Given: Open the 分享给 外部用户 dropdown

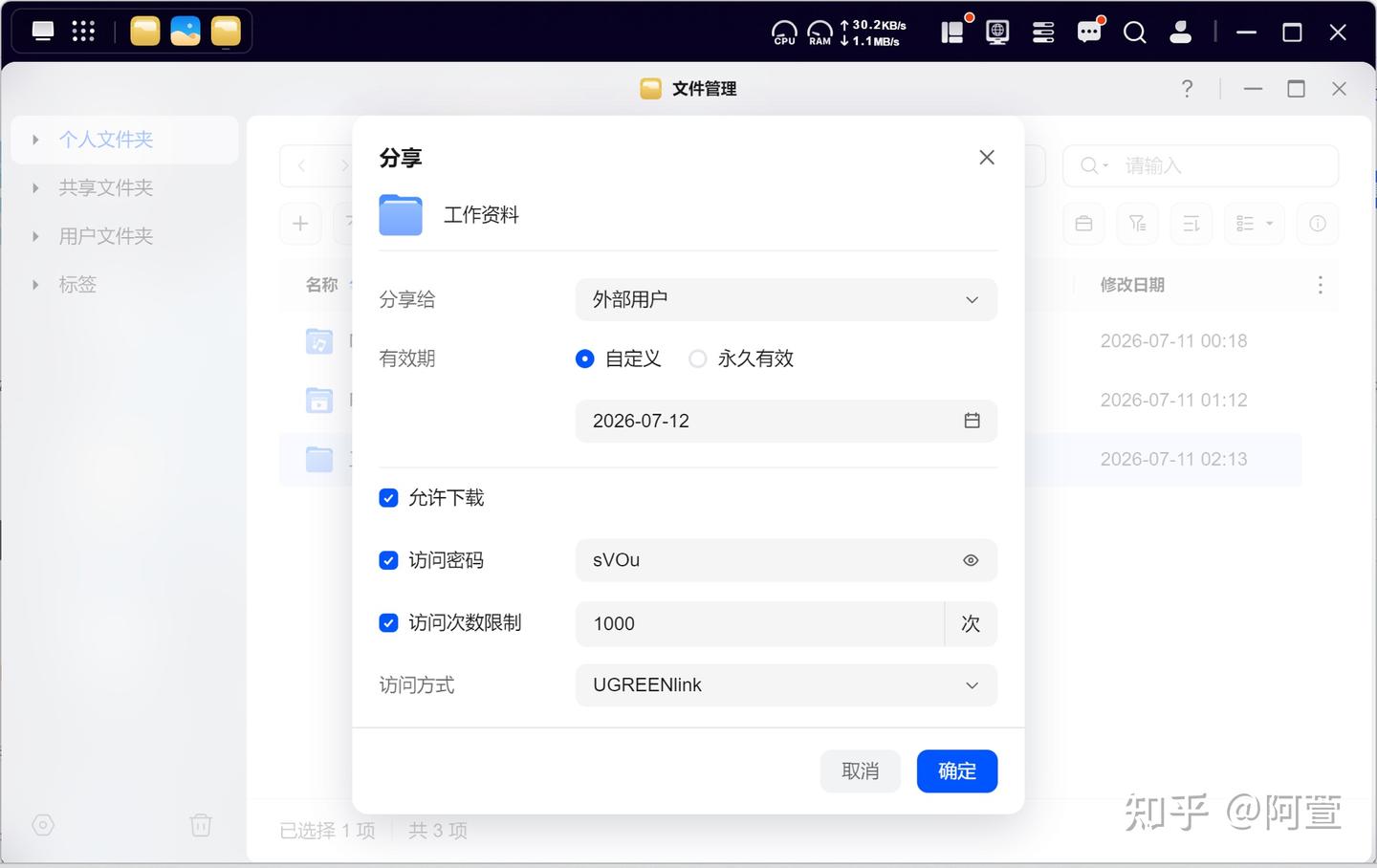Looking at the screenshot, I should click(786, 300).
